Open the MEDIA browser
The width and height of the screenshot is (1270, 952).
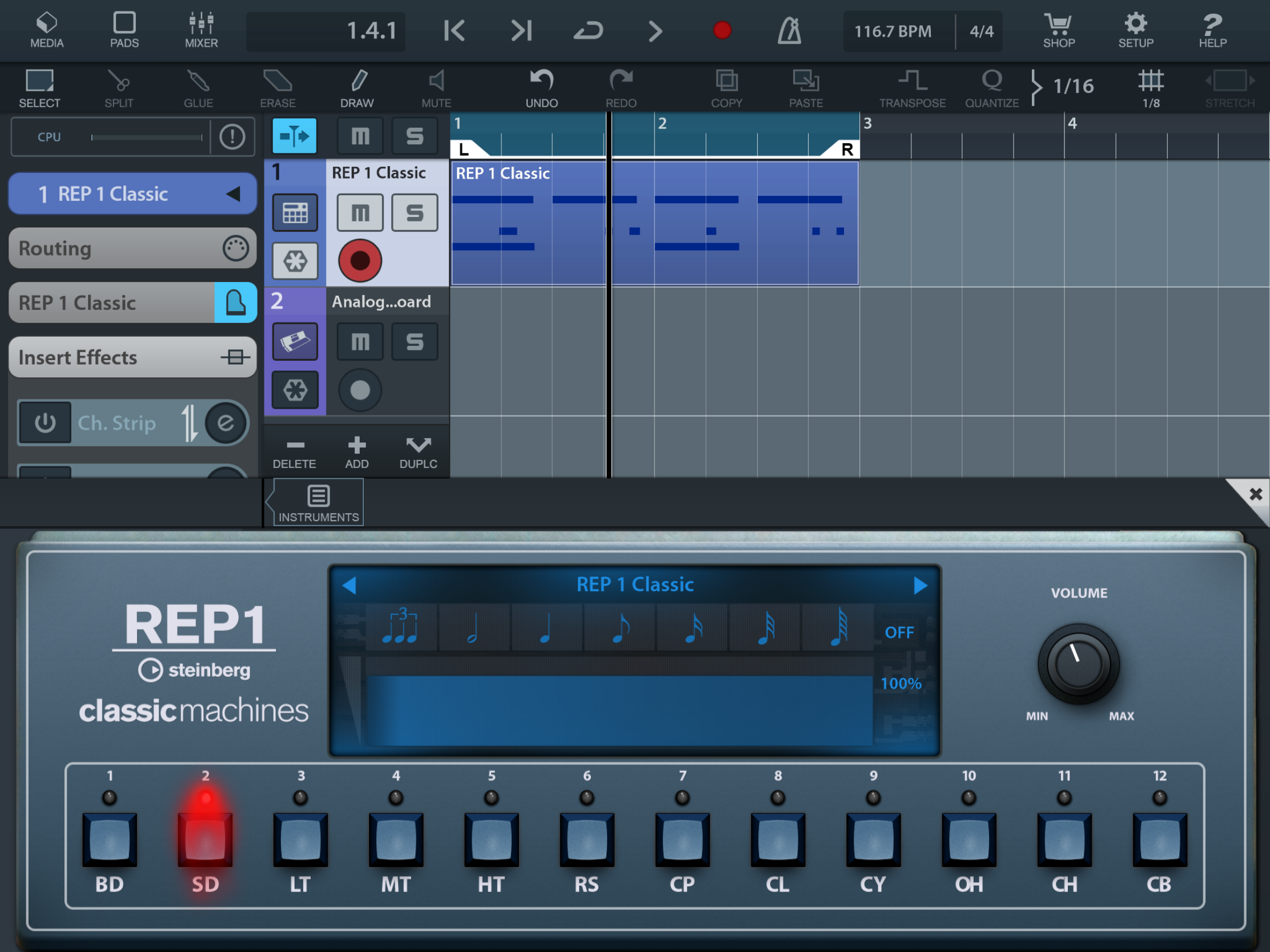point(46,30)
